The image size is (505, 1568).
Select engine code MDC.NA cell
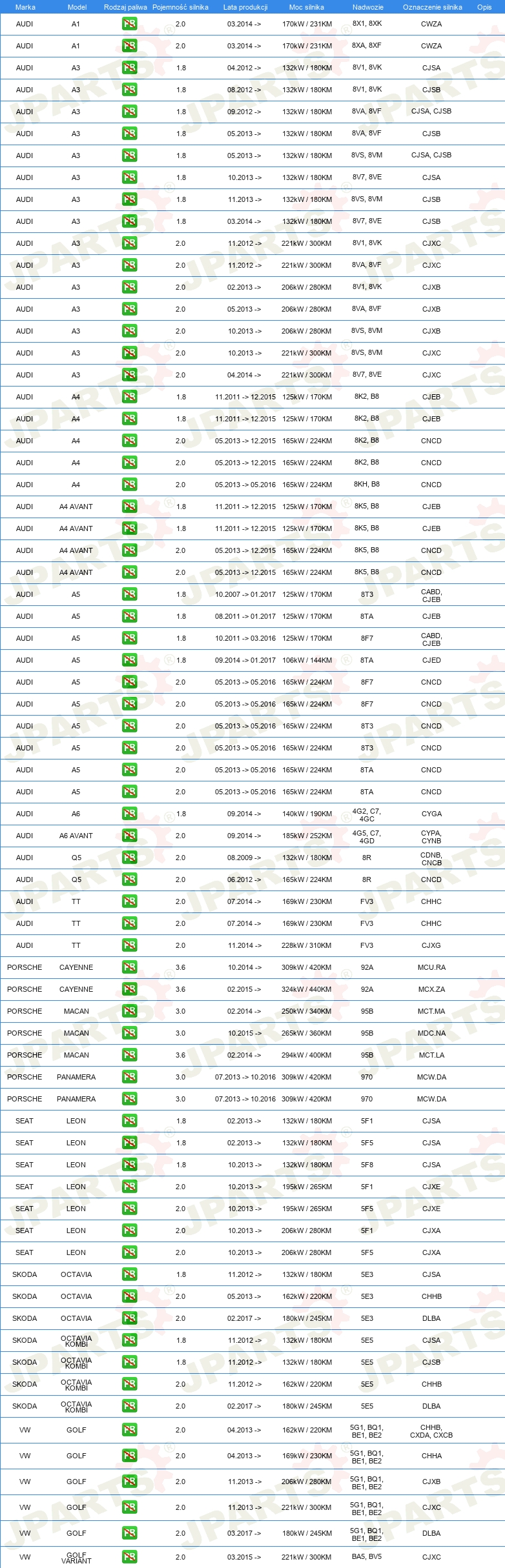tap(431, 1033)
